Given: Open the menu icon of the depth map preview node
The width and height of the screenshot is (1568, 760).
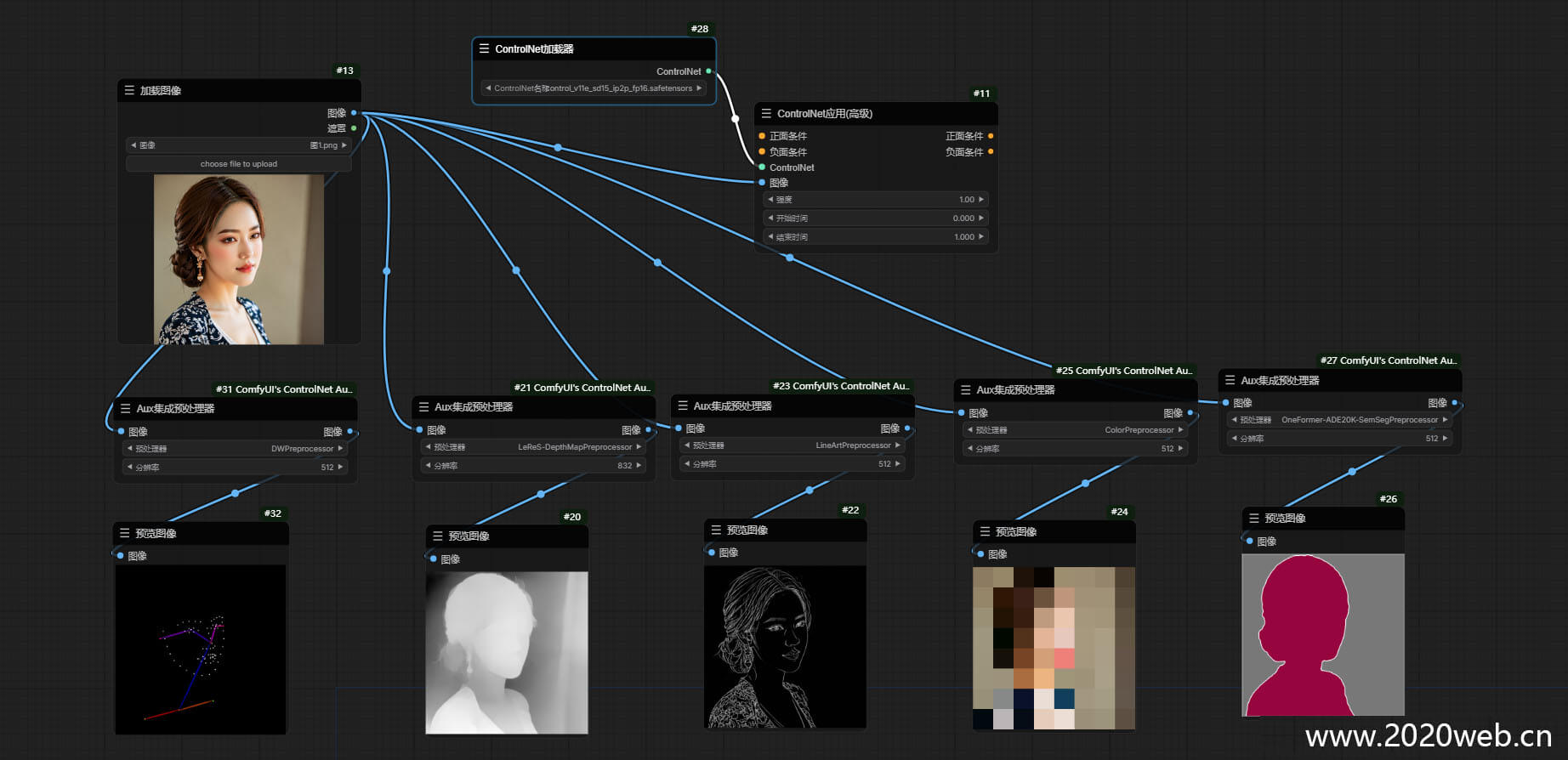Looking at the screenshot, I should [x=438, y=536].
